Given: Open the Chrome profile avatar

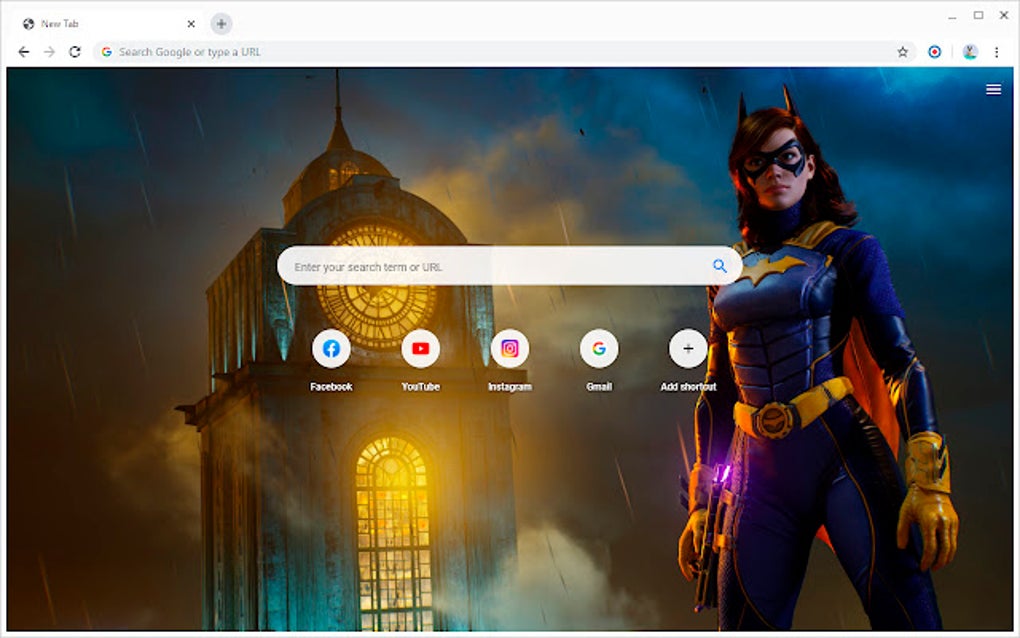Looking at the screenshot, I should (x=970, y=52).
